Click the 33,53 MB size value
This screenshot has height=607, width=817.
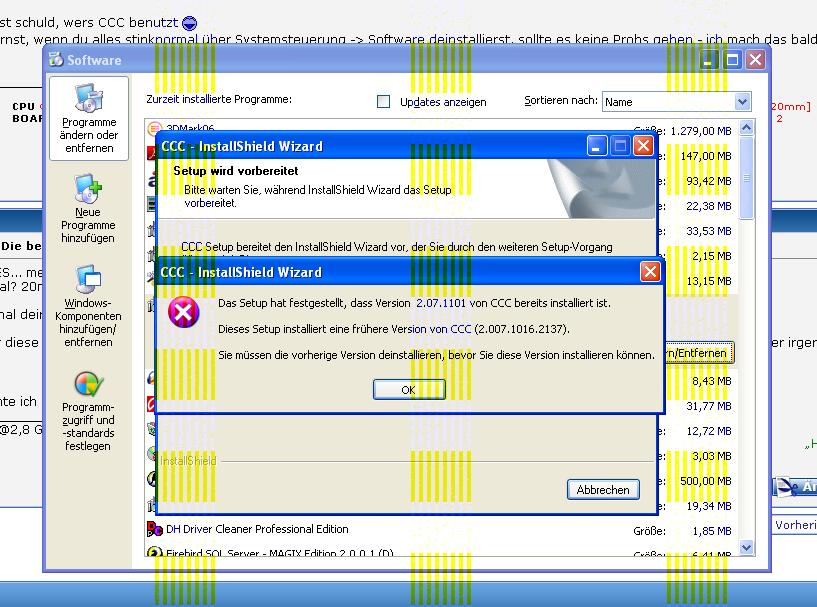coord(709,231)
